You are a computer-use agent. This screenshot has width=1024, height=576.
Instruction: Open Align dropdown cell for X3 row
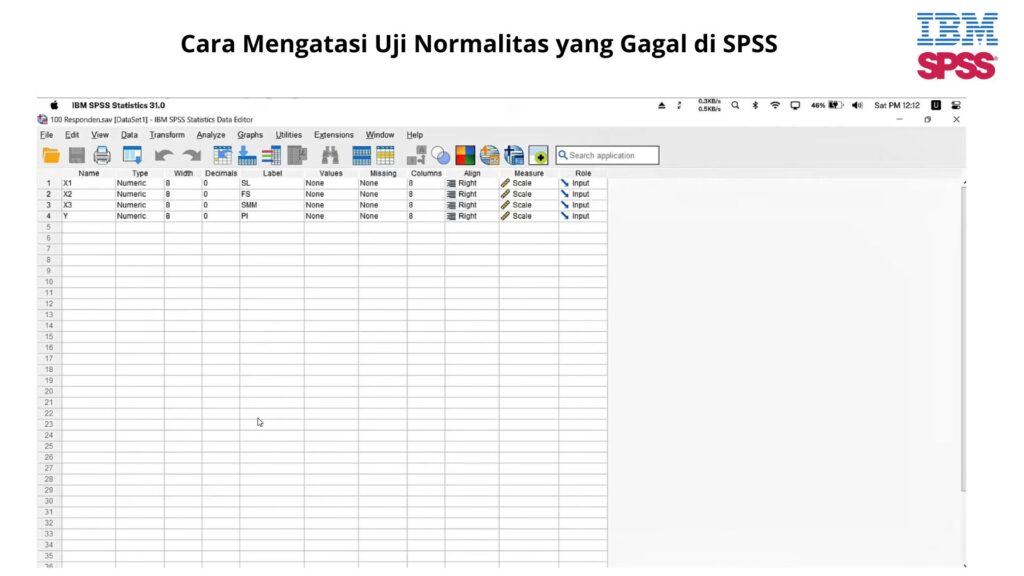(x=472, y=205)
